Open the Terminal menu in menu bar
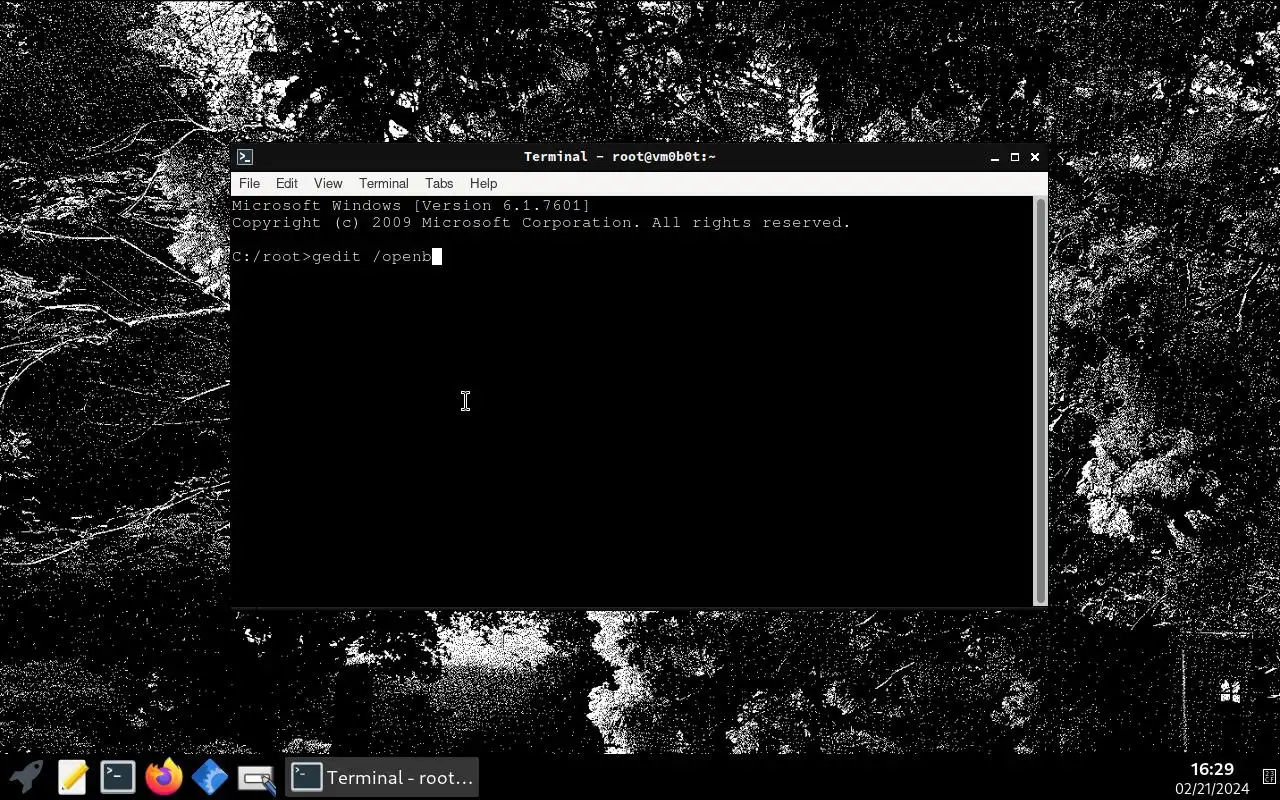Screen dimensions: 1280x800 pyautogui.click(x=384, y=184)
